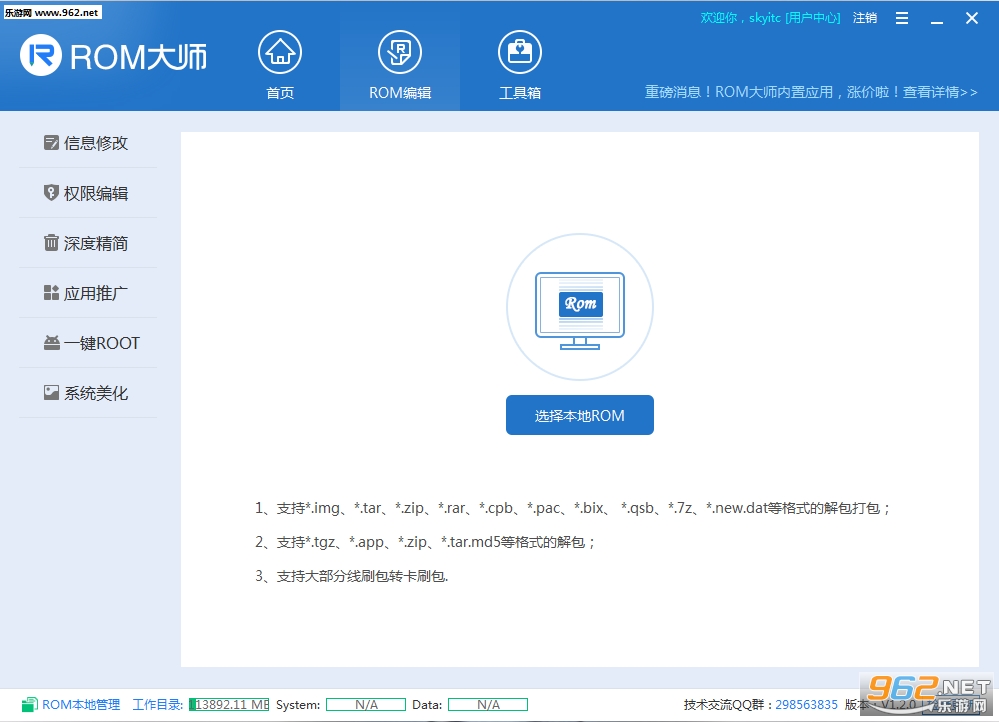Open the 首页 home icon
999x722 pixels.
280,52
